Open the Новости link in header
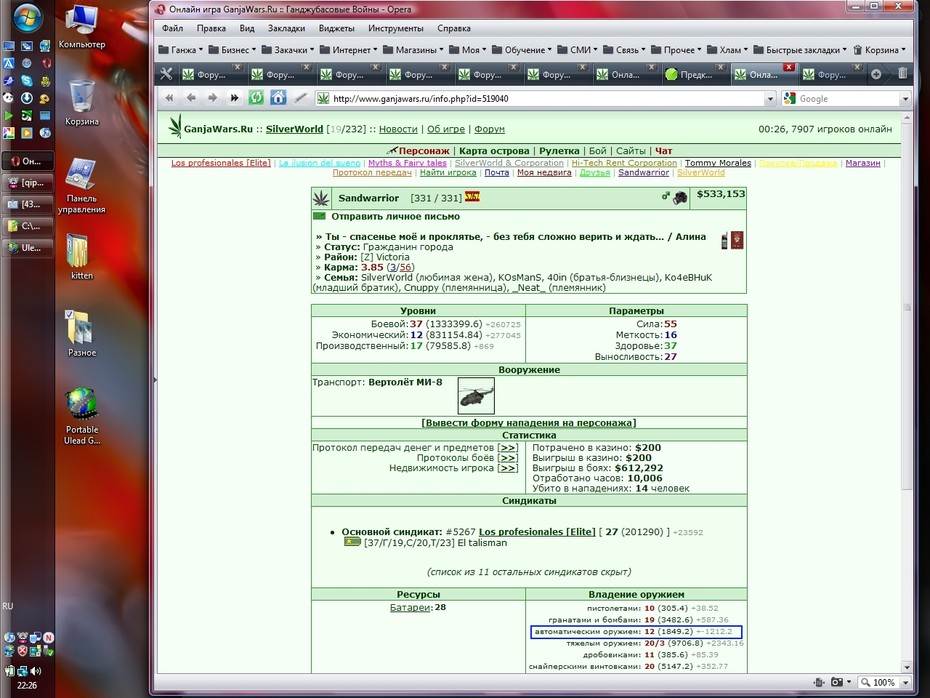 (x=398, y=129)
